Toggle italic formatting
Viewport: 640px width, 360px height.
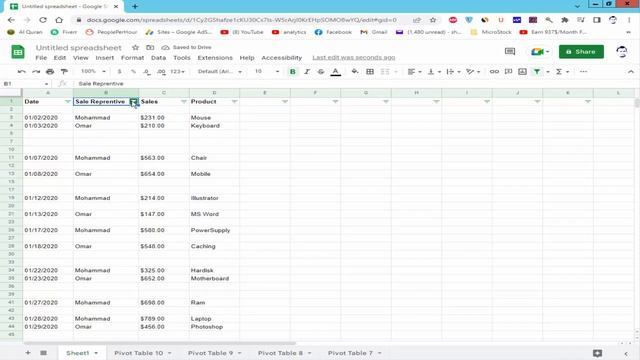click(307, 71)
